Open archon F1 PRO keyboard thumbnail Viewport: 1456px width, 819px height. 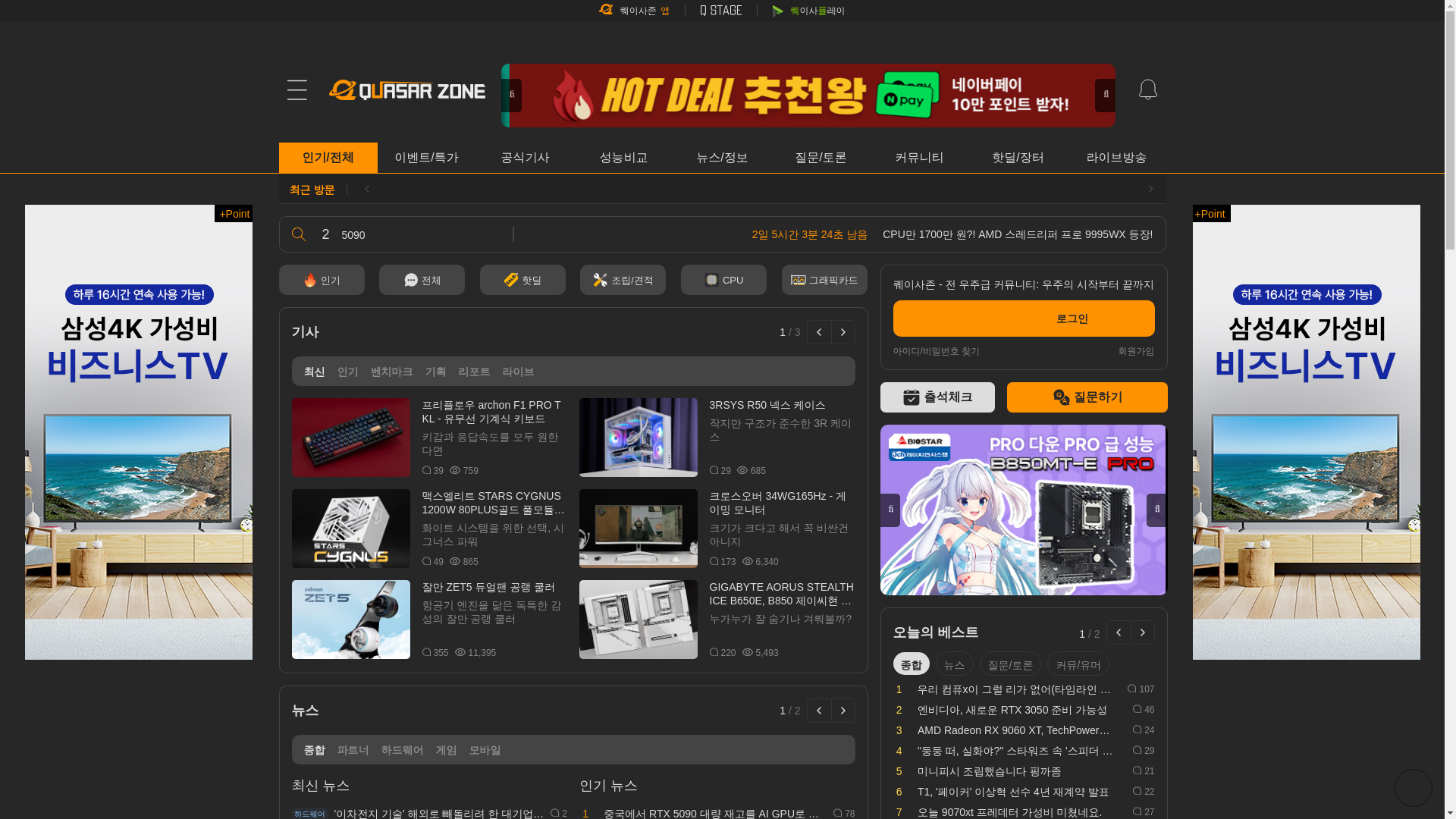pos(351,438)
